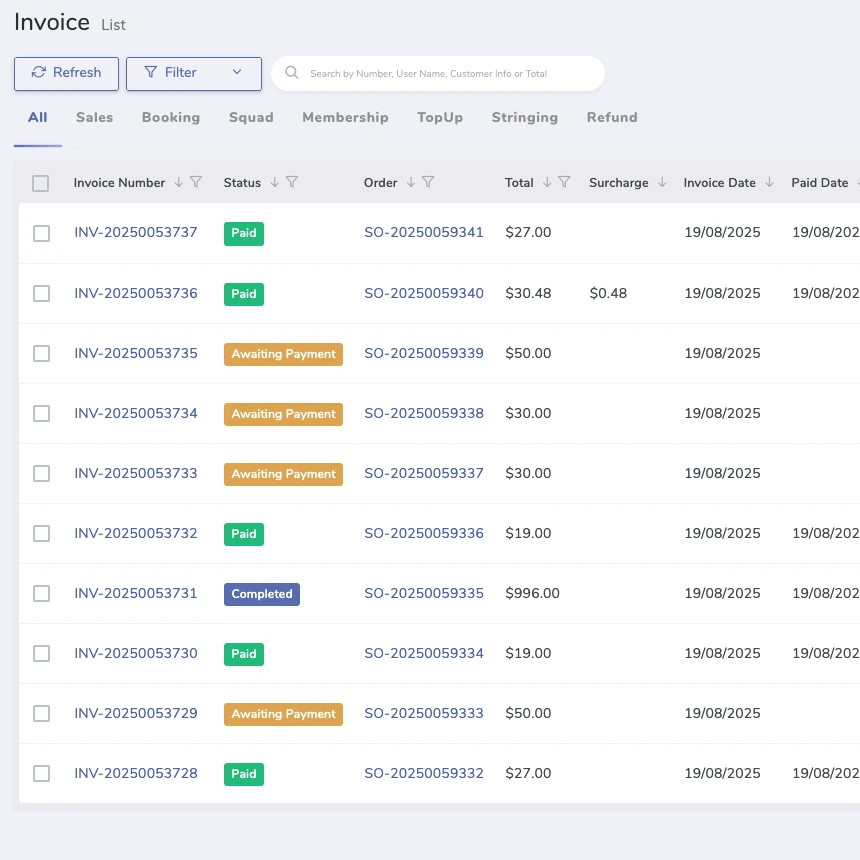Switch to the Stringing tab
The image size is (860, 860).
click(525, 117)
